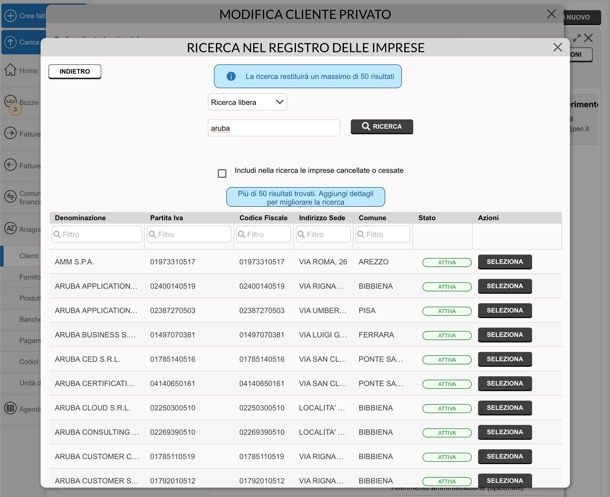Click the info icon in the 50 results notice
This screenshot has height=497, width=610.
pos(231,77)
